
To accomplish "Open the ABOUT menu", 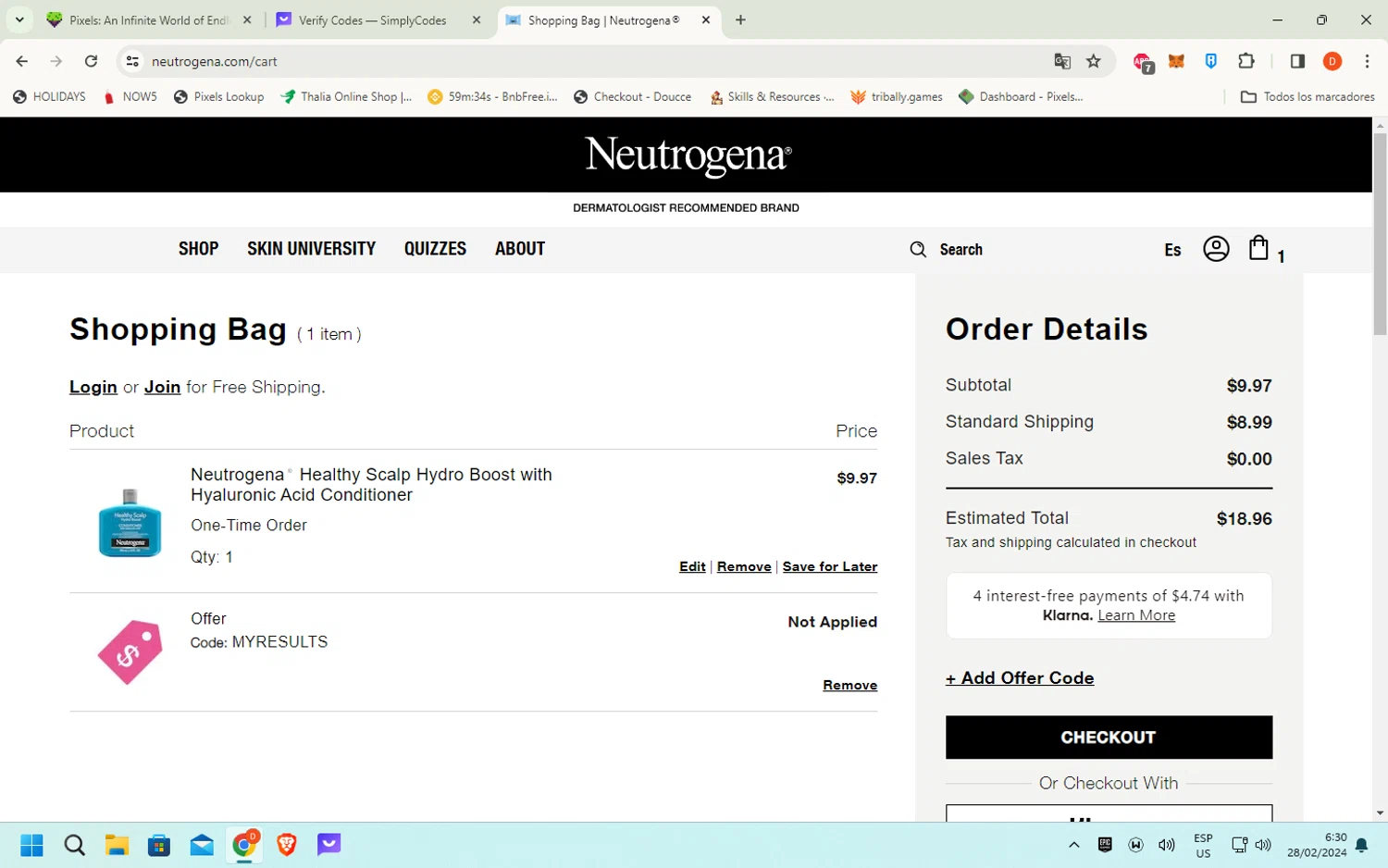I will 520,249.
